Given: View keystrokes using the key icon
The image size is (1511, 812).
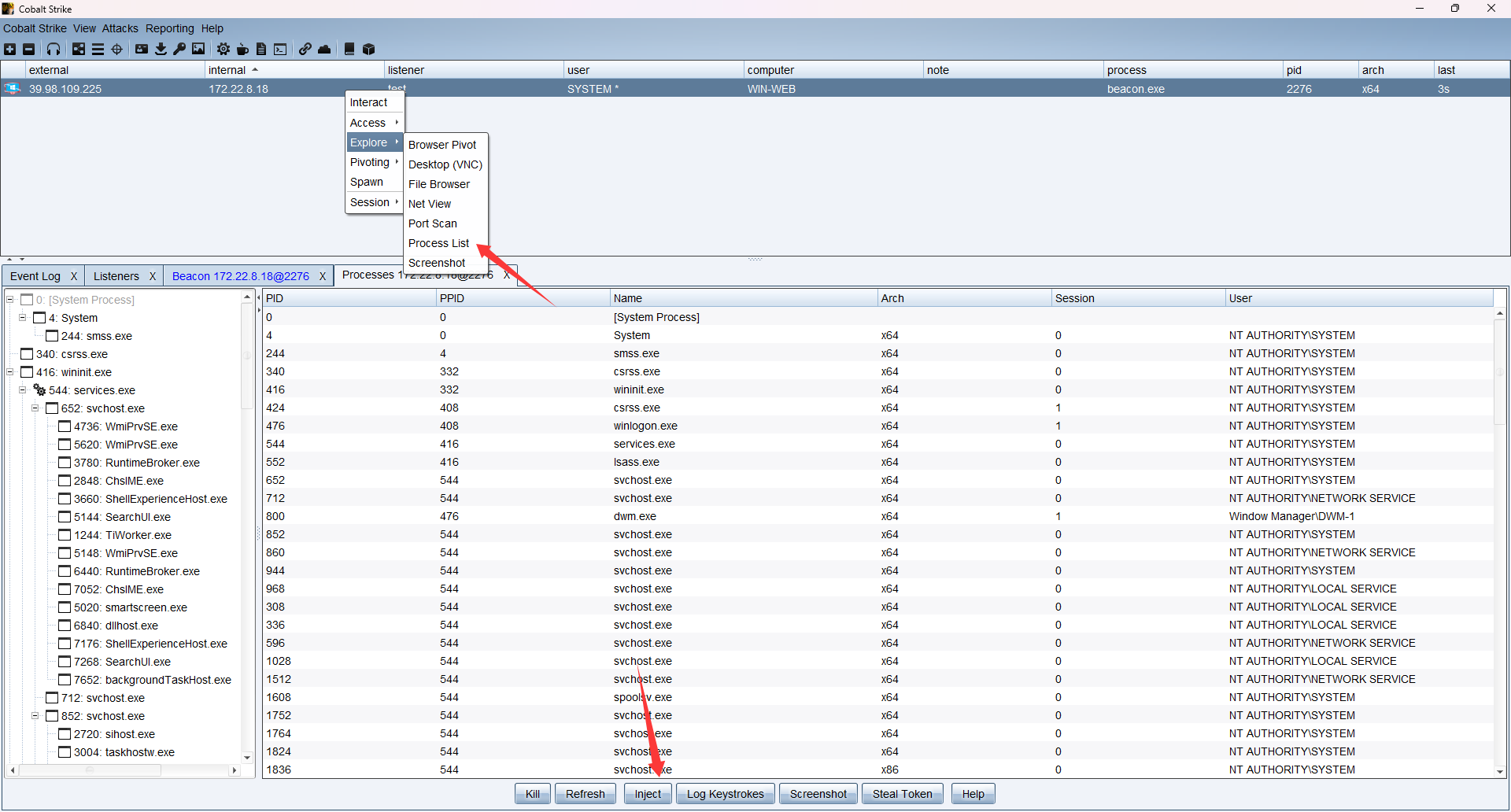Looking at the screenshot, I should 179,49.
